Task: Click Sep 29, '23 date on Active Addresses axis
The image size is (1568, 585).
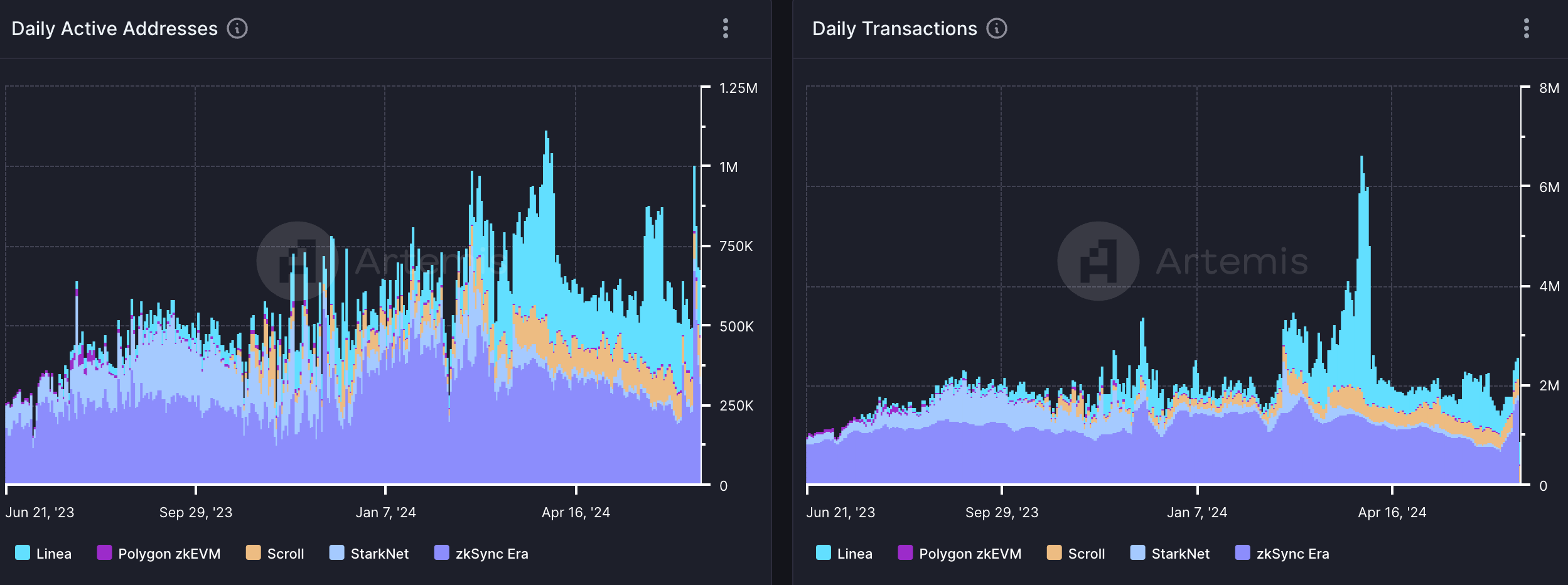Action: pos(196,512)
